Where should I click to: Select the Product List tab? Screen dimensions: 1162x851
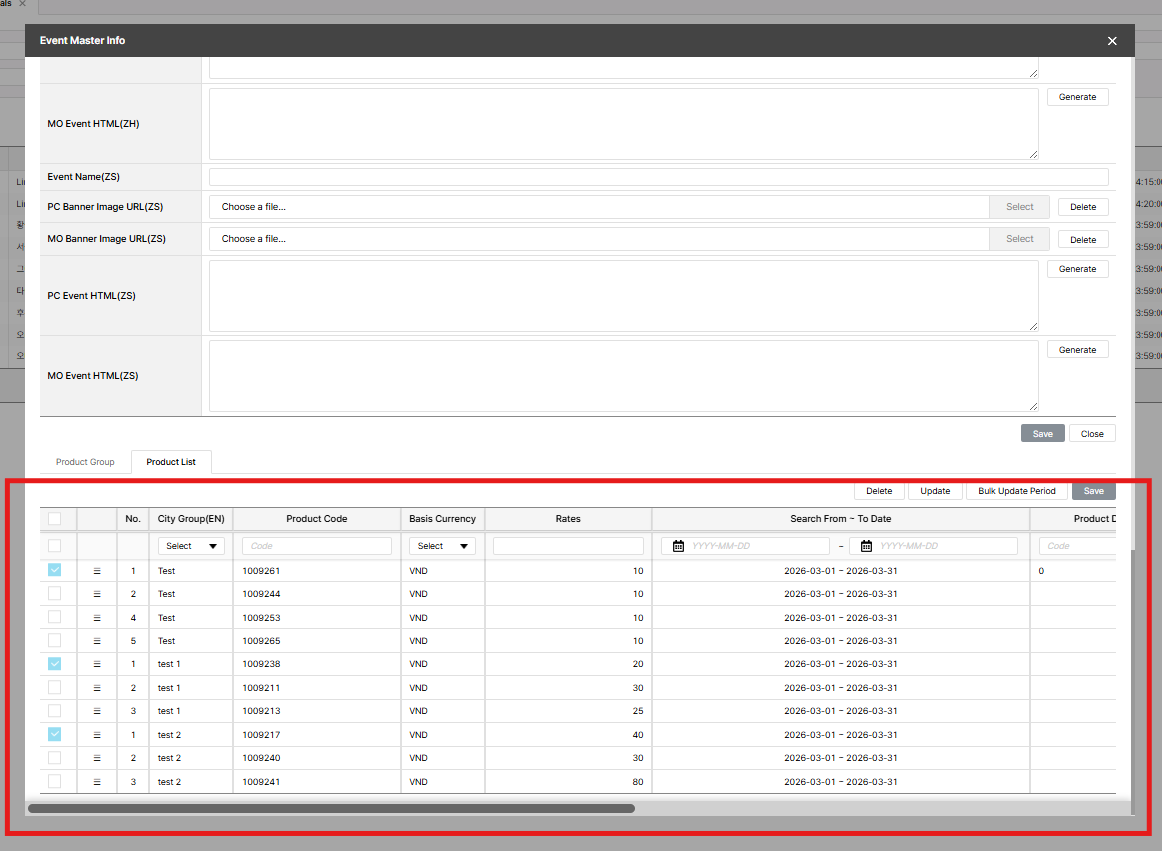(x=171, y=462)
